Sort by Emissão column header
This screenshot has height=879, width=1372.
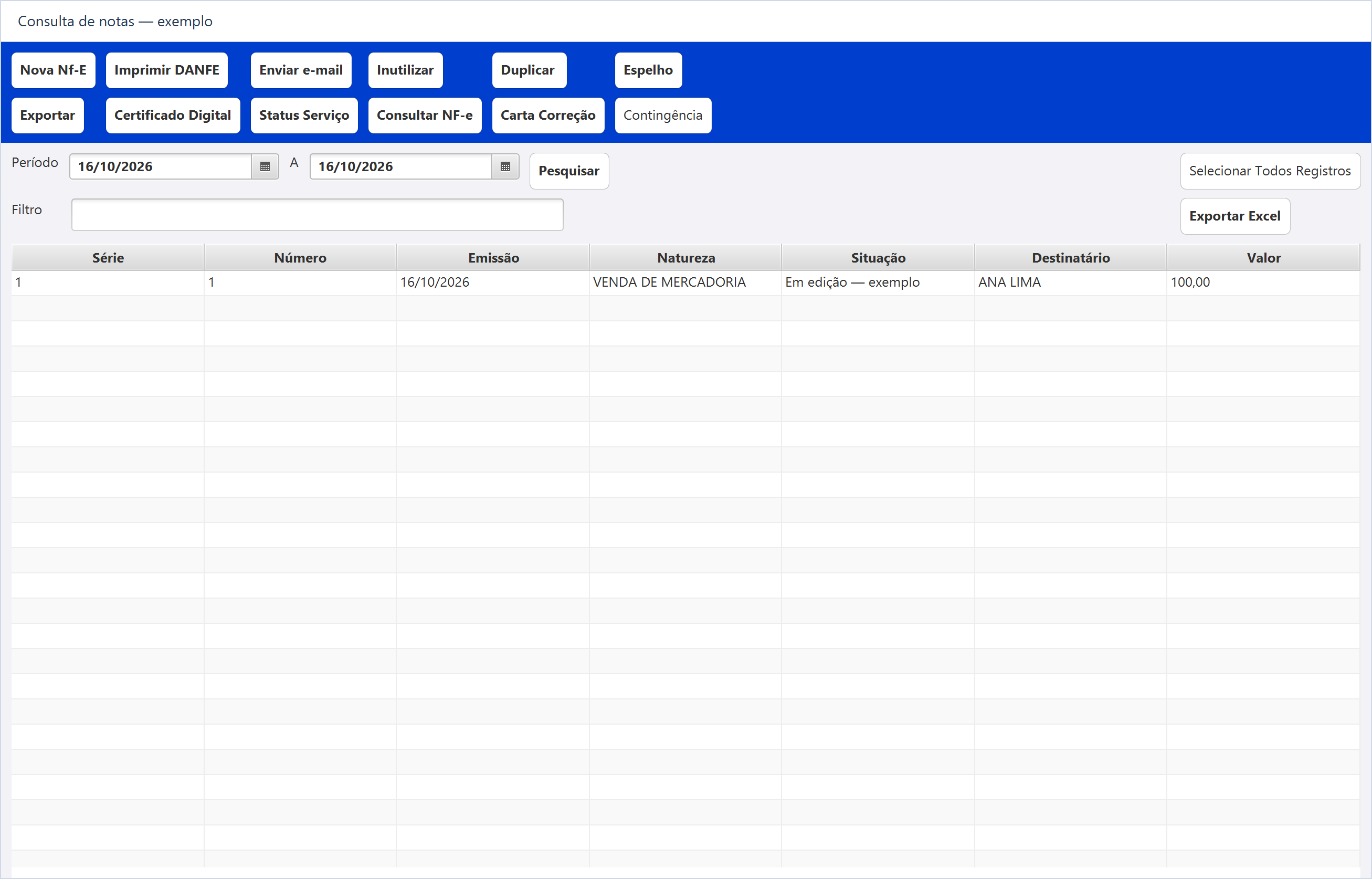tap(493, 257)
